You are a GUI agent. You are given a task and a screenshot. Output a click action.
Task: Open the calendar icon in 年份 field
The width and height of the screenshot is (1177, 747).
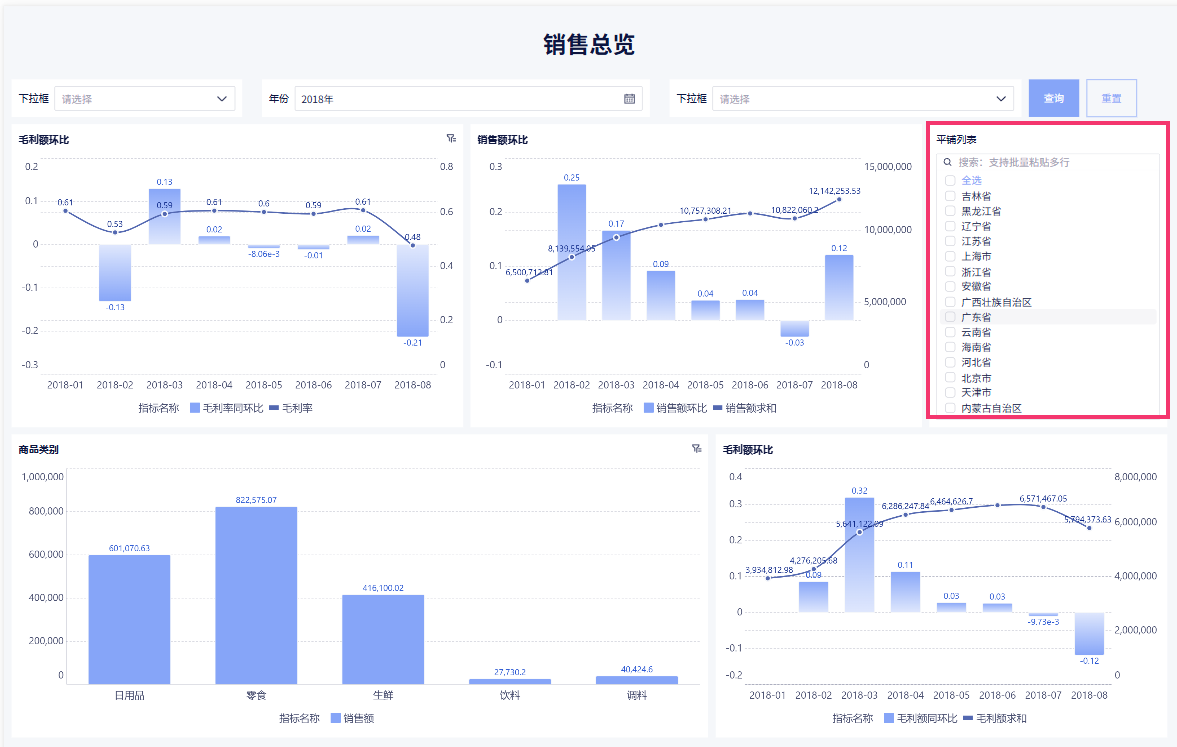[630, 98]
